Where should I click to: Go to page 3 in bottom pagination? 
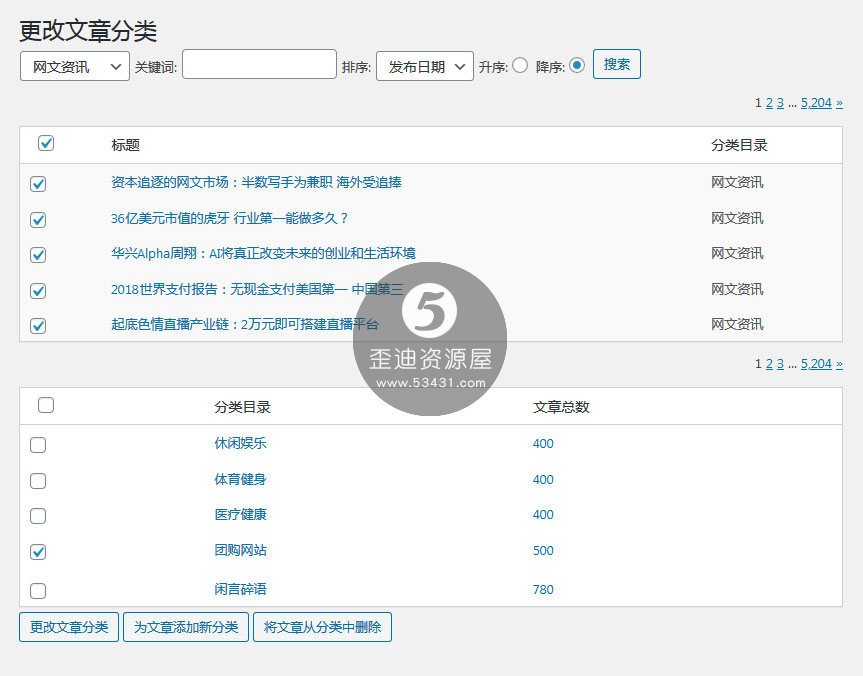pyautogui.click(x=780, y=364)
